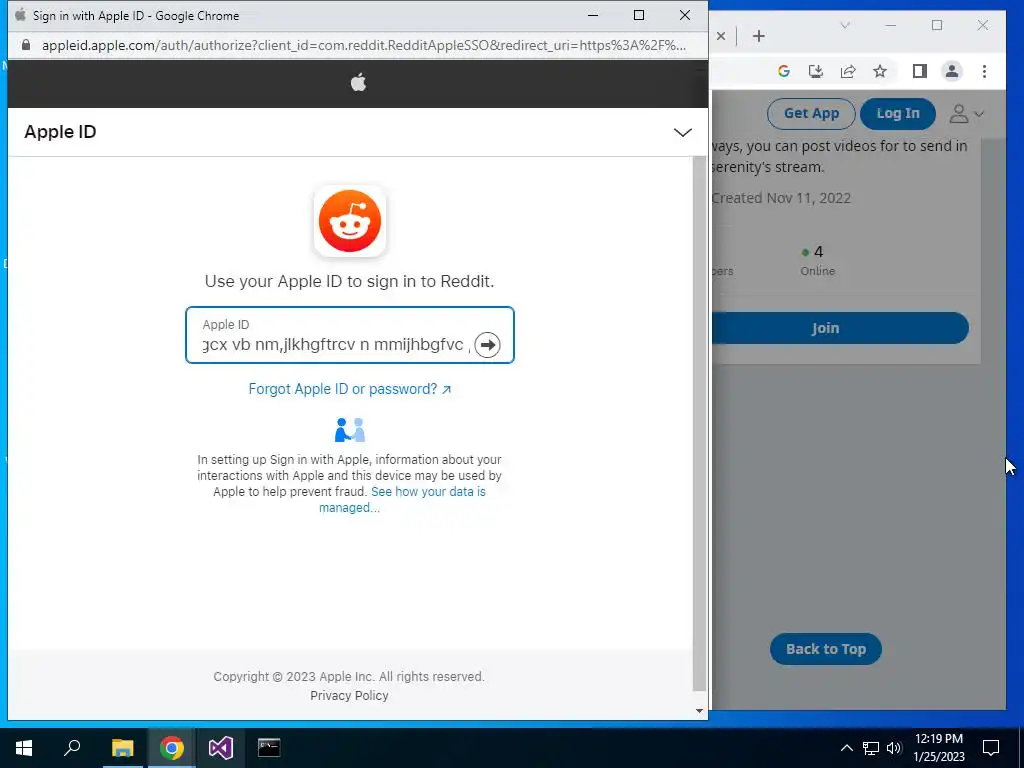The height and width of the screenshot is (768, 1024).
Task: Click the sign-in popup vertical scrollbar
Action: 699,423
